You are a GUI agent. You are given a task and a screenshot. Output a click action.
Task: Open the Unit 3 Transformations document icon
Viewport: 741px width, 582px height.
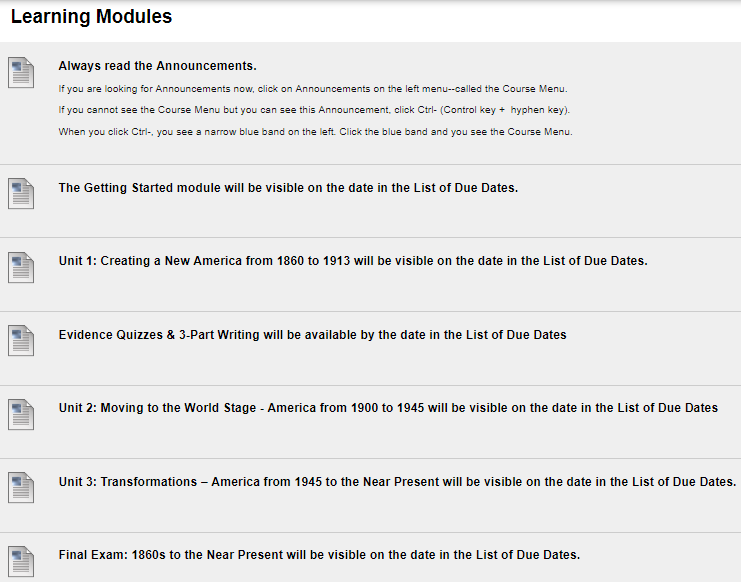click(x=21, y=488)
